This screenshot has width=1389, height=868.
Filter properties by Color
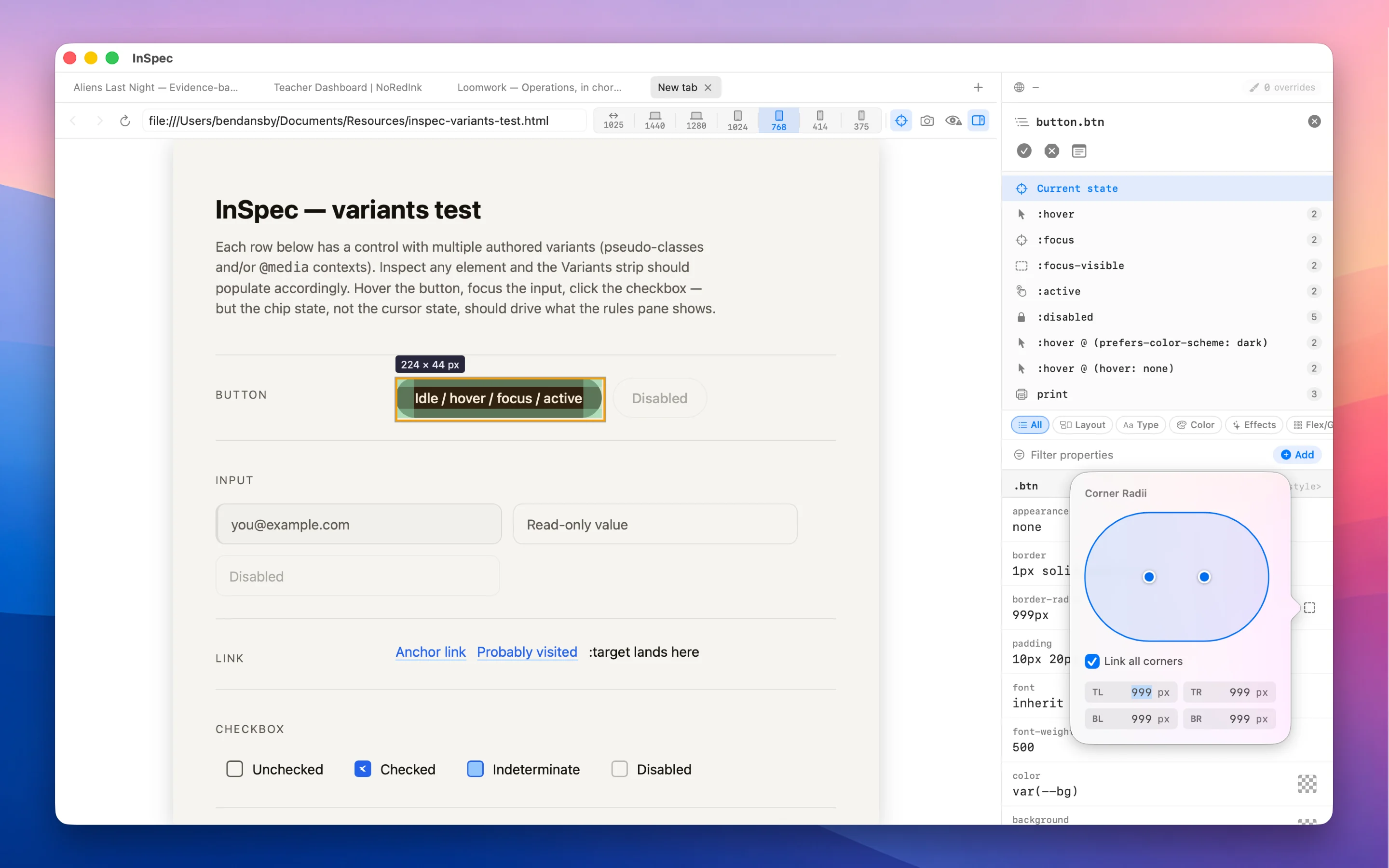[x=1196, y=425]
